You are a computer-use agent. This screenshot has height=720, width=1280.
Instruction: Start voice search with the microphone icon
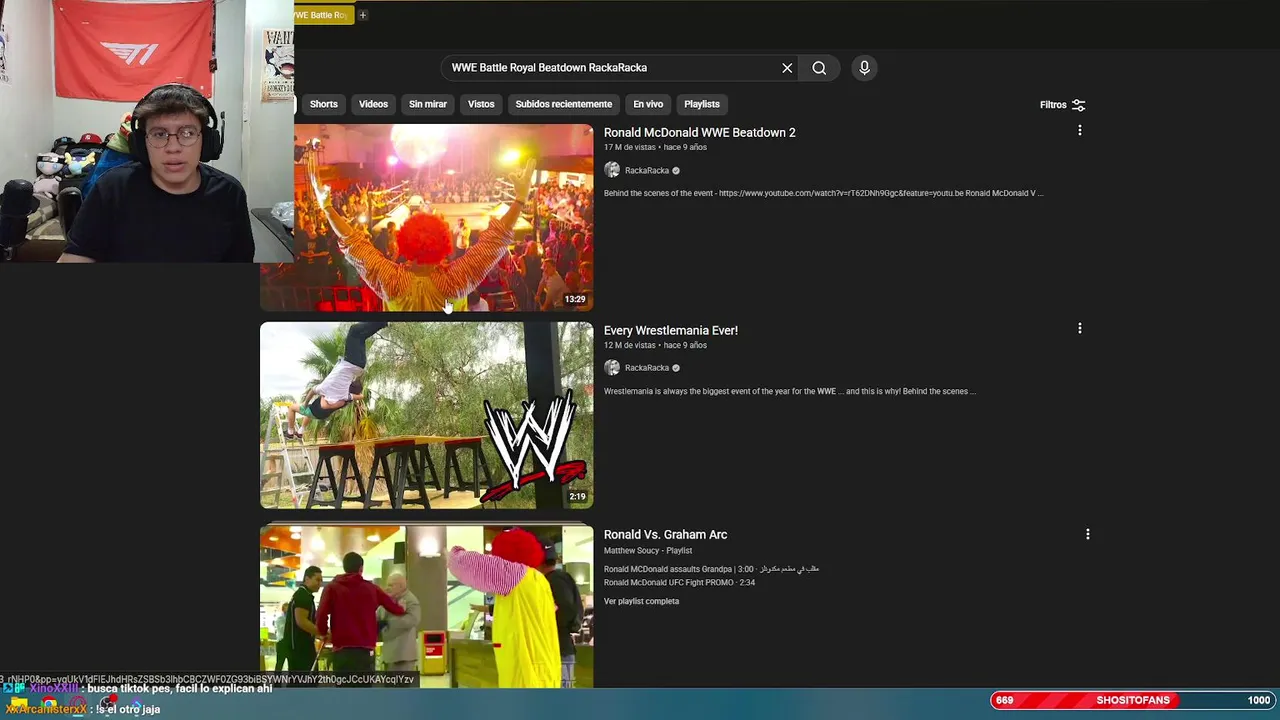(x=865, y=68)
